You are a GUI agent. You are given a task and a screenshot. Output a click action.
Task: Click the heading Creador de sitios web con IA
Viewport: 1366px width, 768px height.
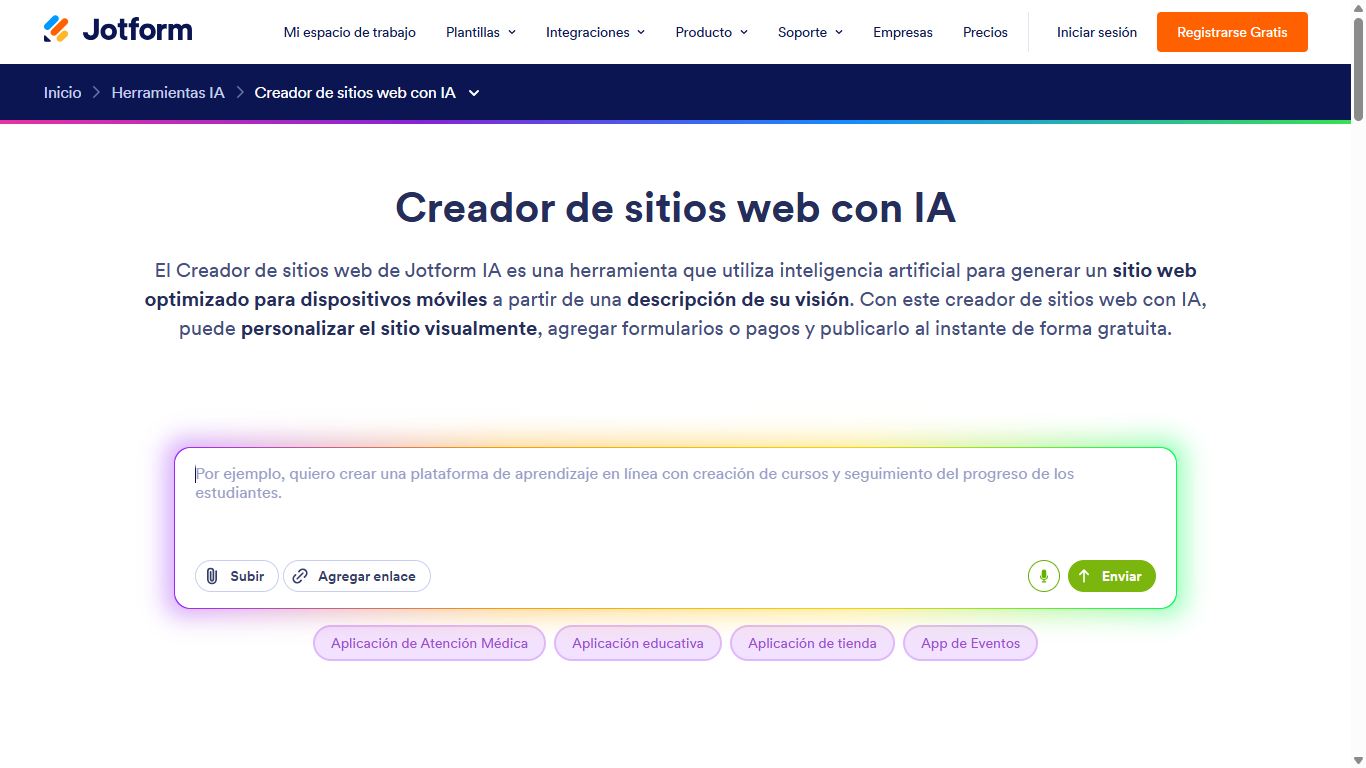(x=675, y=208)
